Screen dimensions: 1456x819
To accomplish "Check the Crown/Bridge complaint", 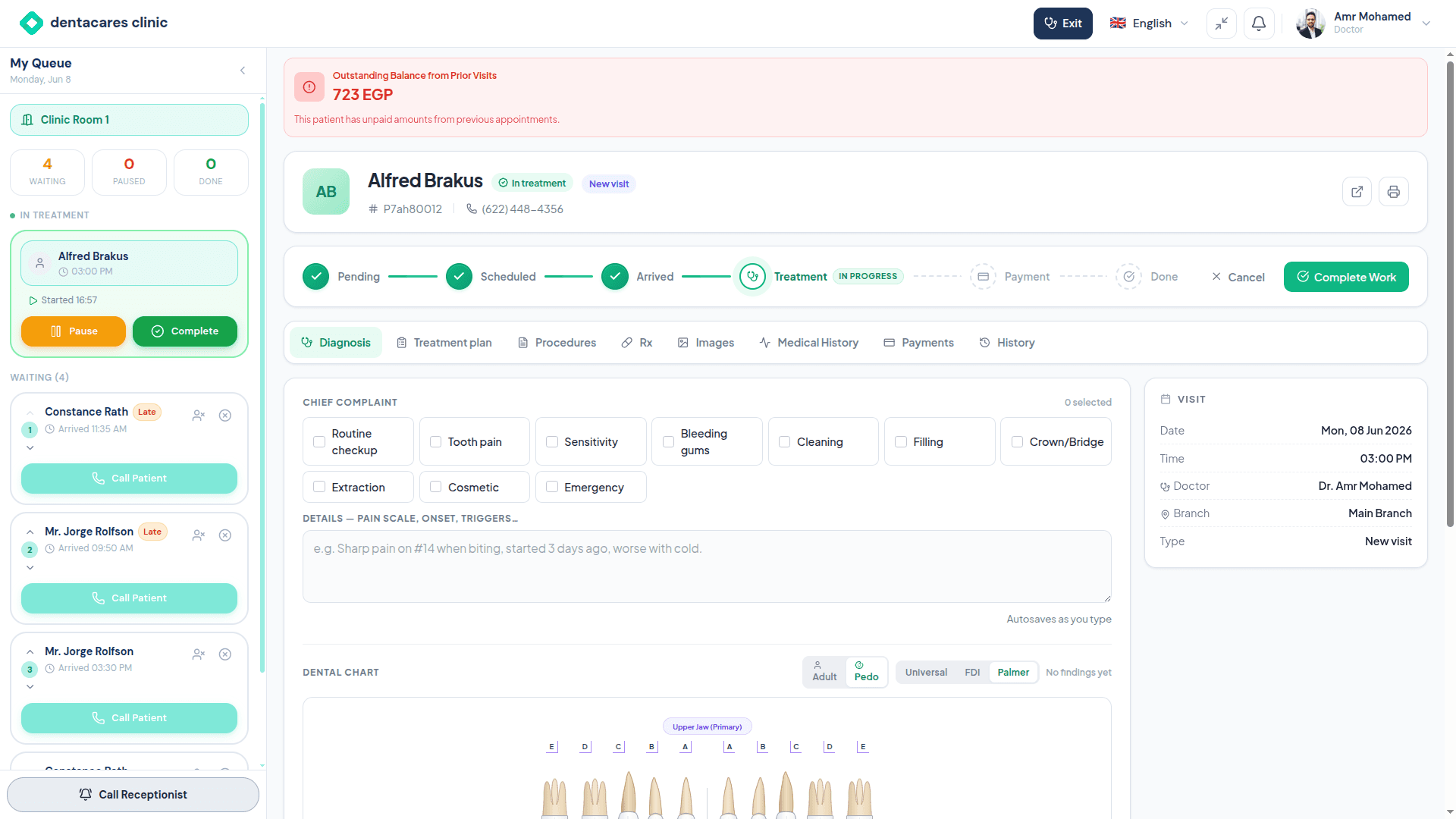I will 1017,442.
